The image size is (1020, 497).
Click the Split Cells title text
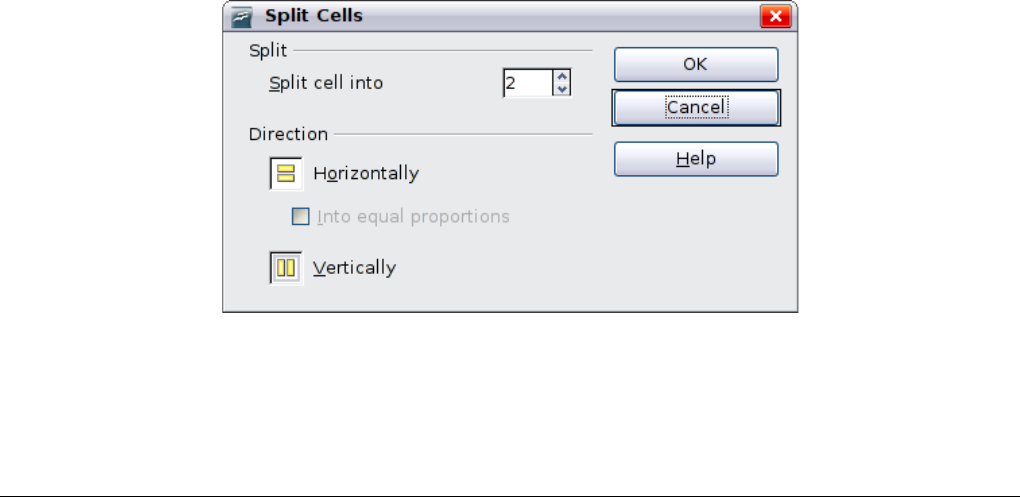(x=313, y=16)
